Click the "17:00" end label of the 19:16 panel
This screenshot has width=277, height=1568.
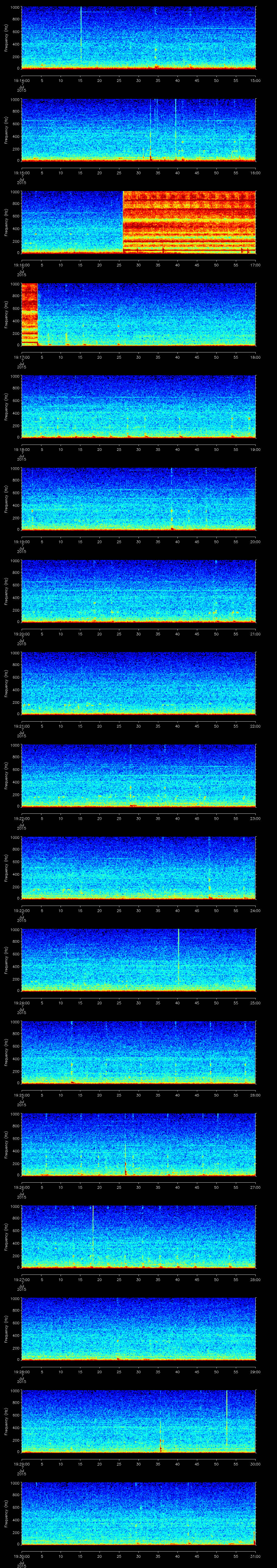click(255, 265)
